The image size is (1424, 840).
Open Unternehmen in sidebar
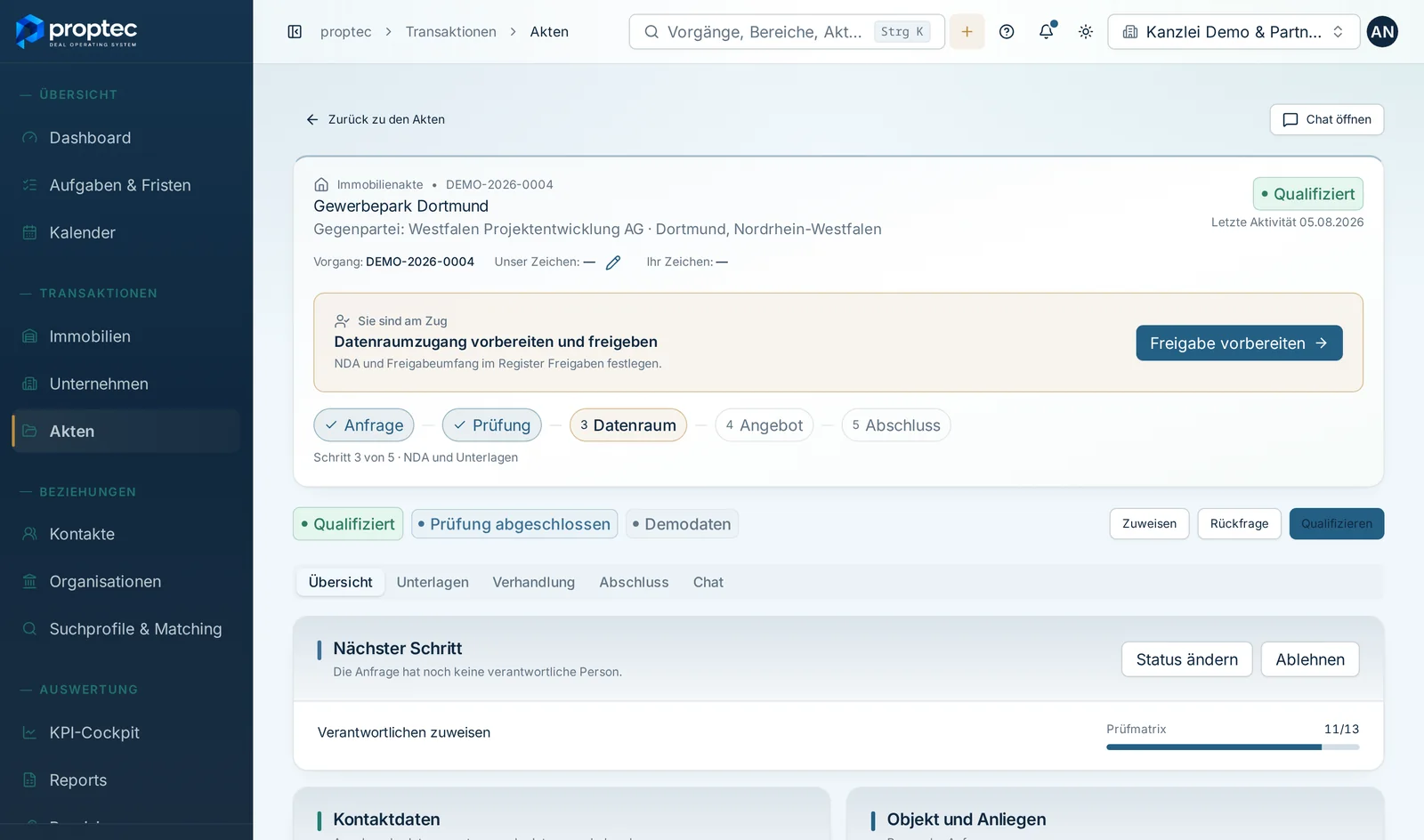[x=126, y=384]
